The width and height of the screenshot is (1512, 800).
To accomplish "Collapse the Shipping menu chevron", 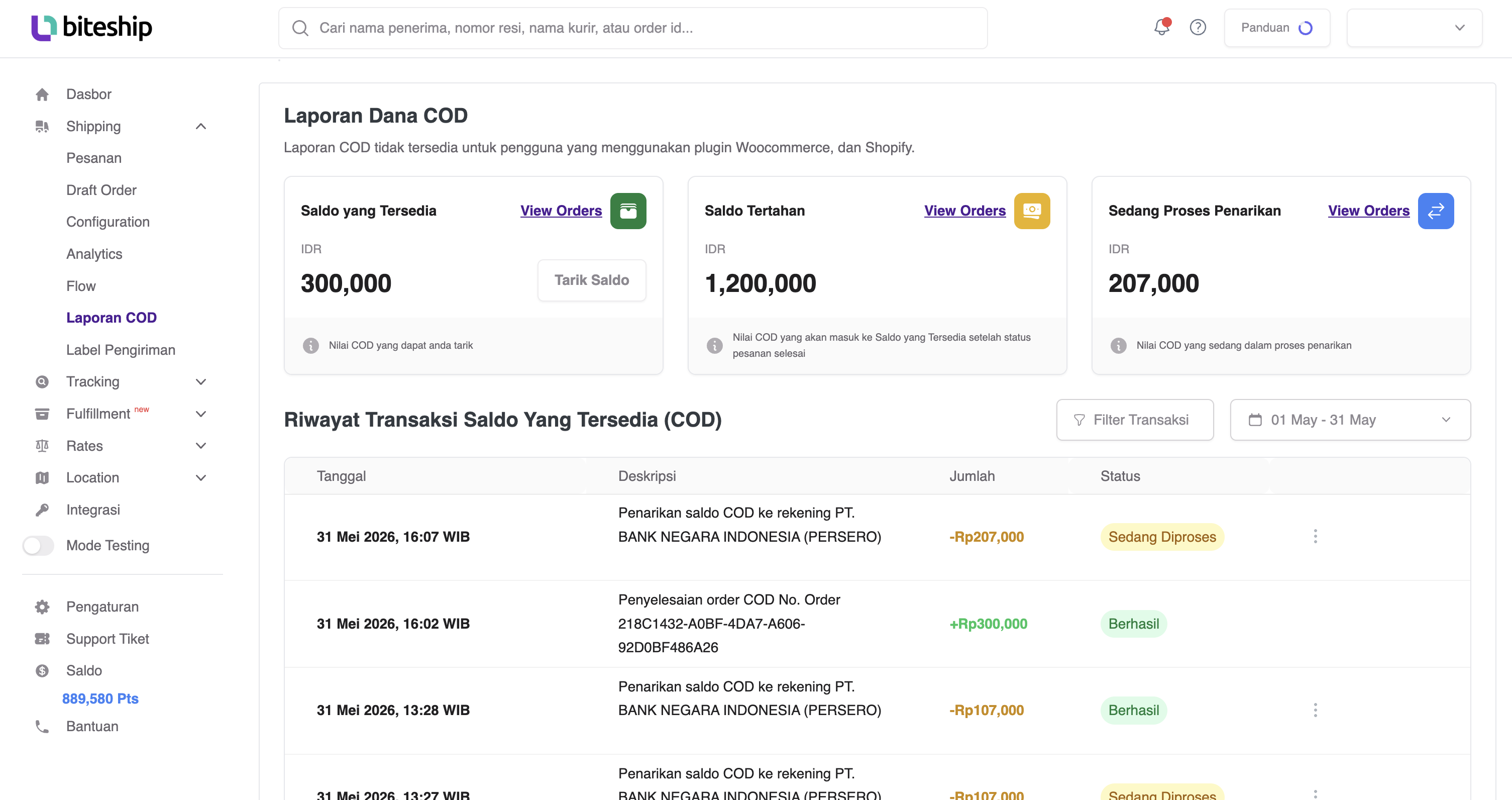I will [201, 126].
